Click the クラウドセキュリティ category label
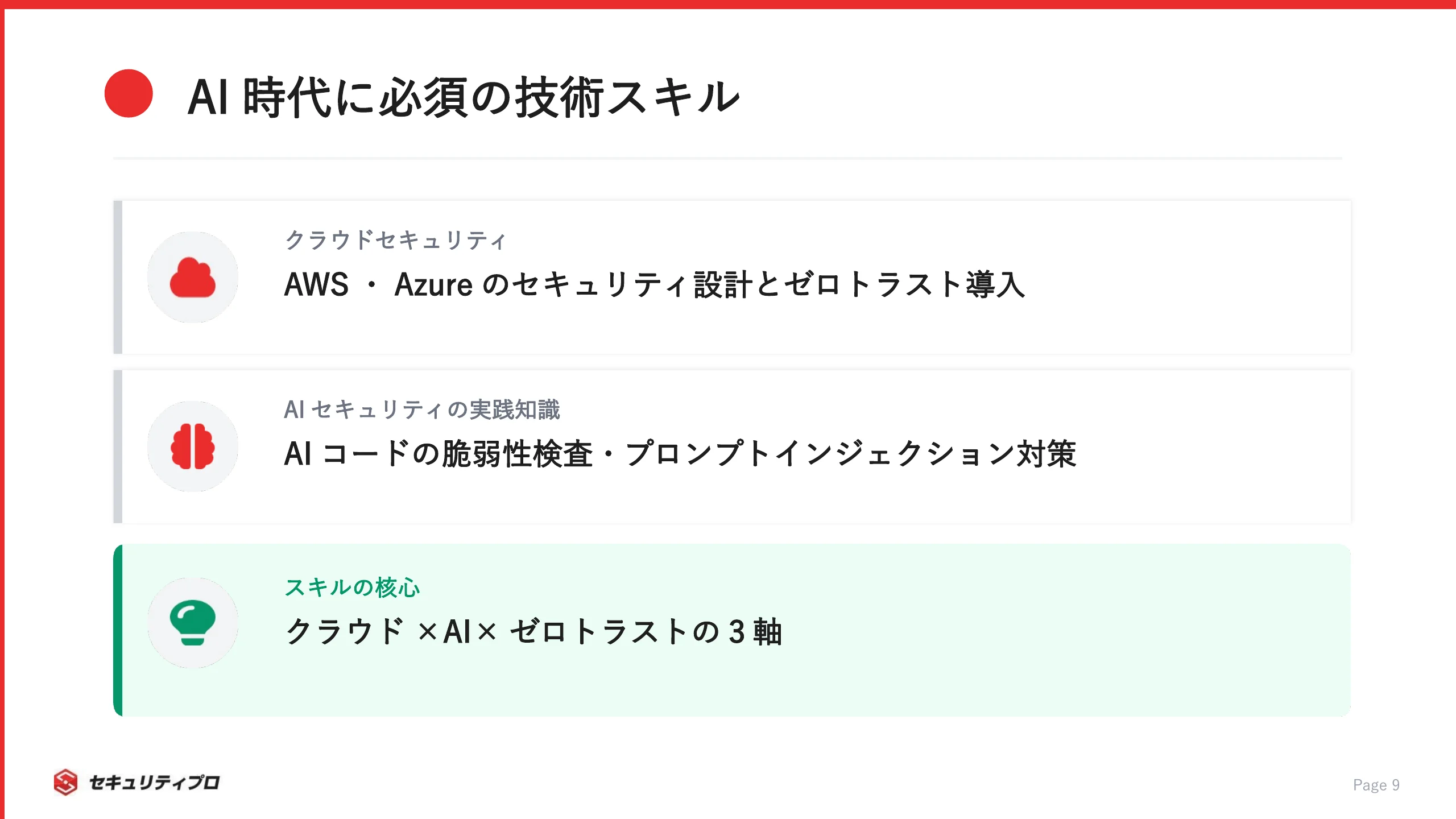The image size is (1456, 819). tap(395, 240)
